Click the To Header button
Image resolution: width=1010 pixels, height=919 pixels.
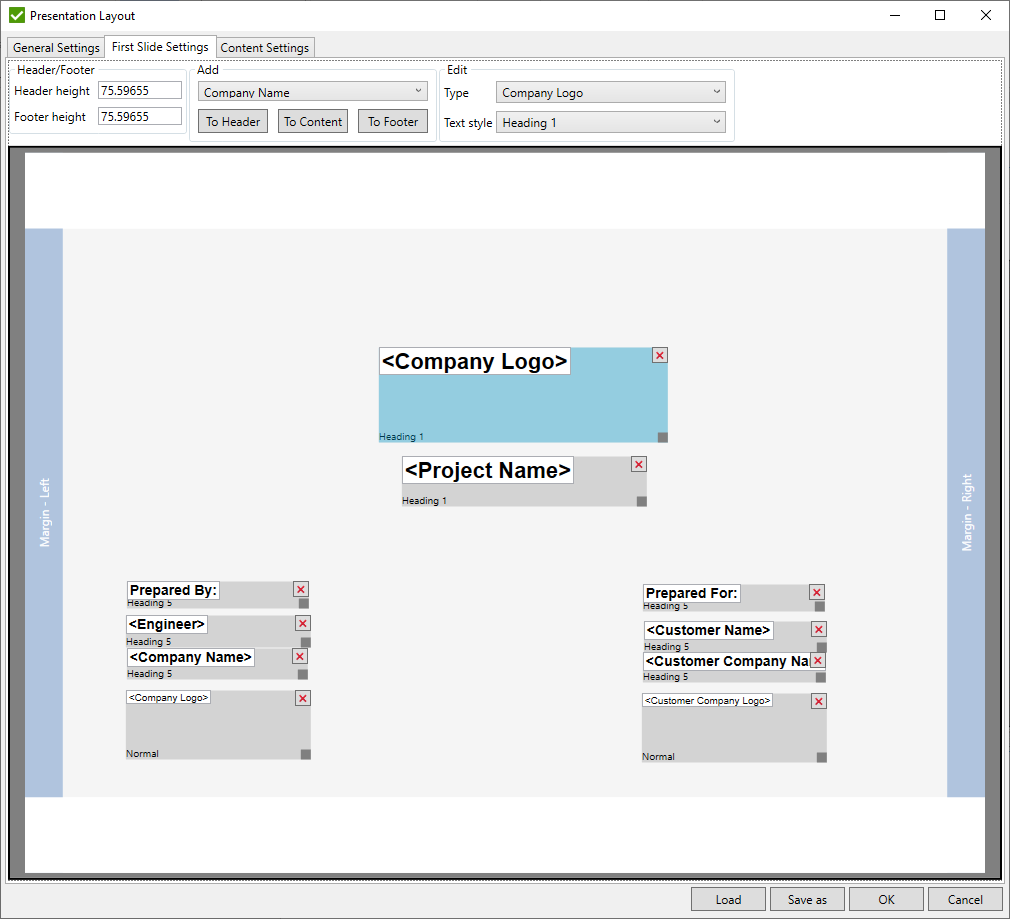[232, 121]
